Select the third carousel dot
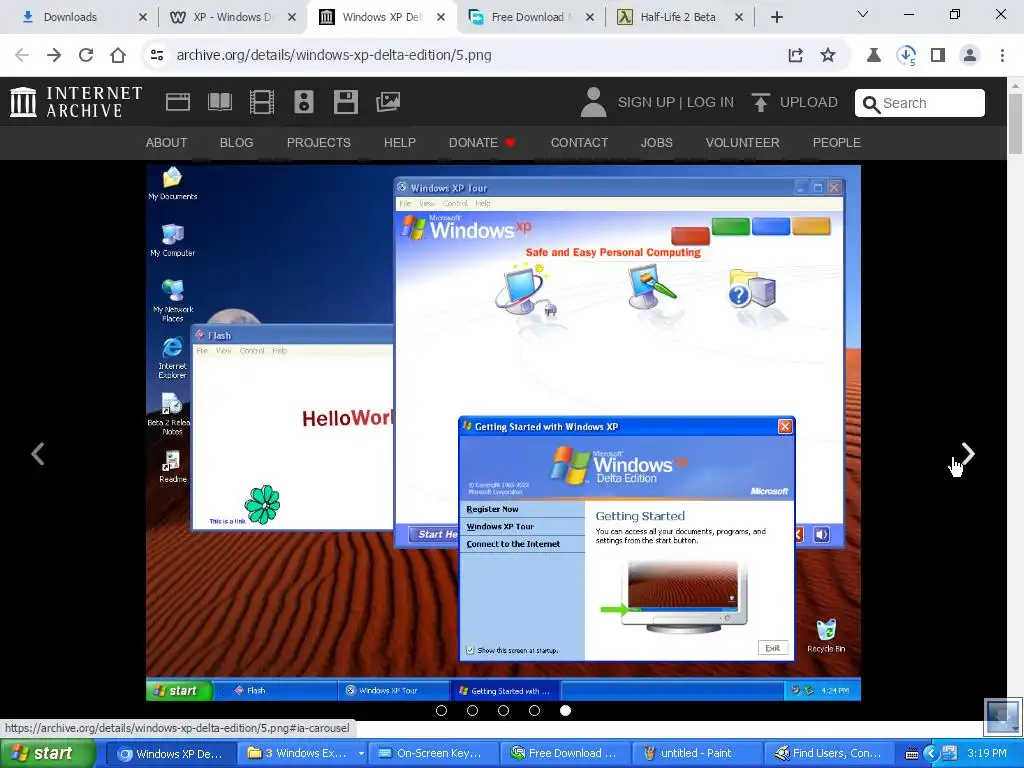 [x=504, y=711]
